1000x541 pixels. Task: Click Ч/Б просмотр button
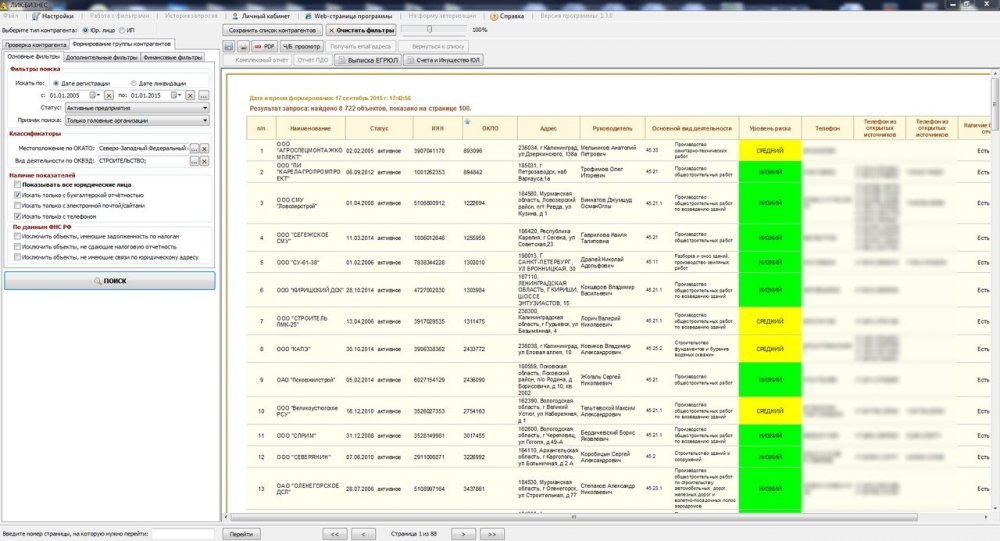click(302, 47)
